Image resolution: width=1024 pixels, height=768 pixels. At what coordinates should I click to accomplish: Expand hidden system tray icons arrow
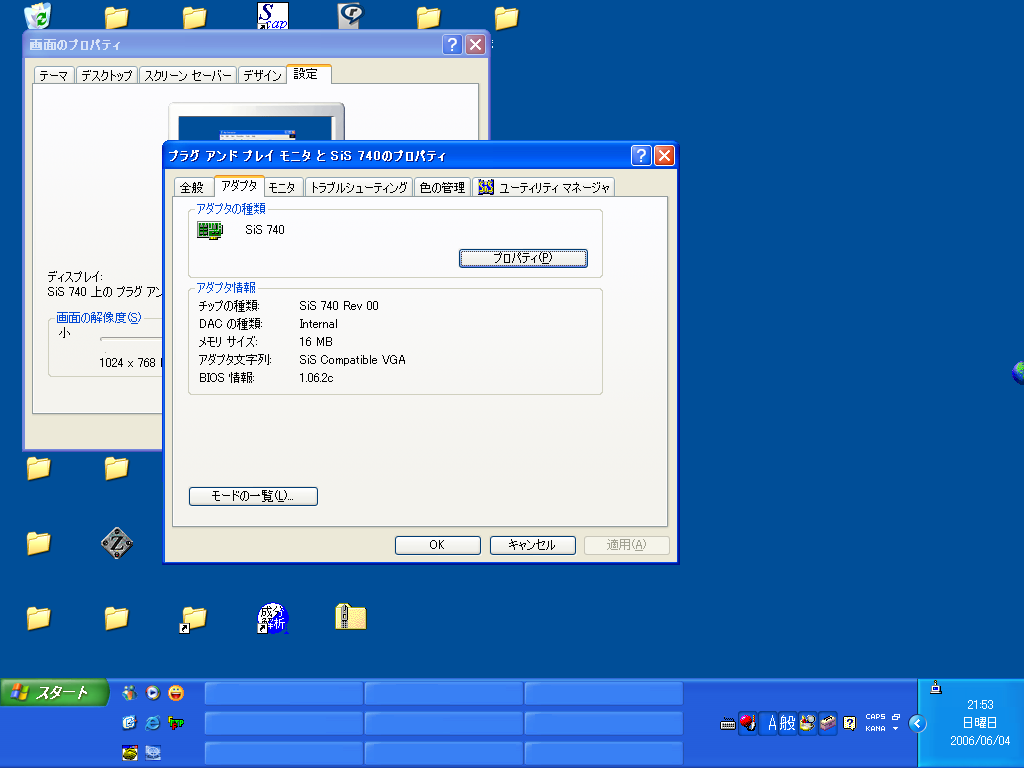click(916, 723)
